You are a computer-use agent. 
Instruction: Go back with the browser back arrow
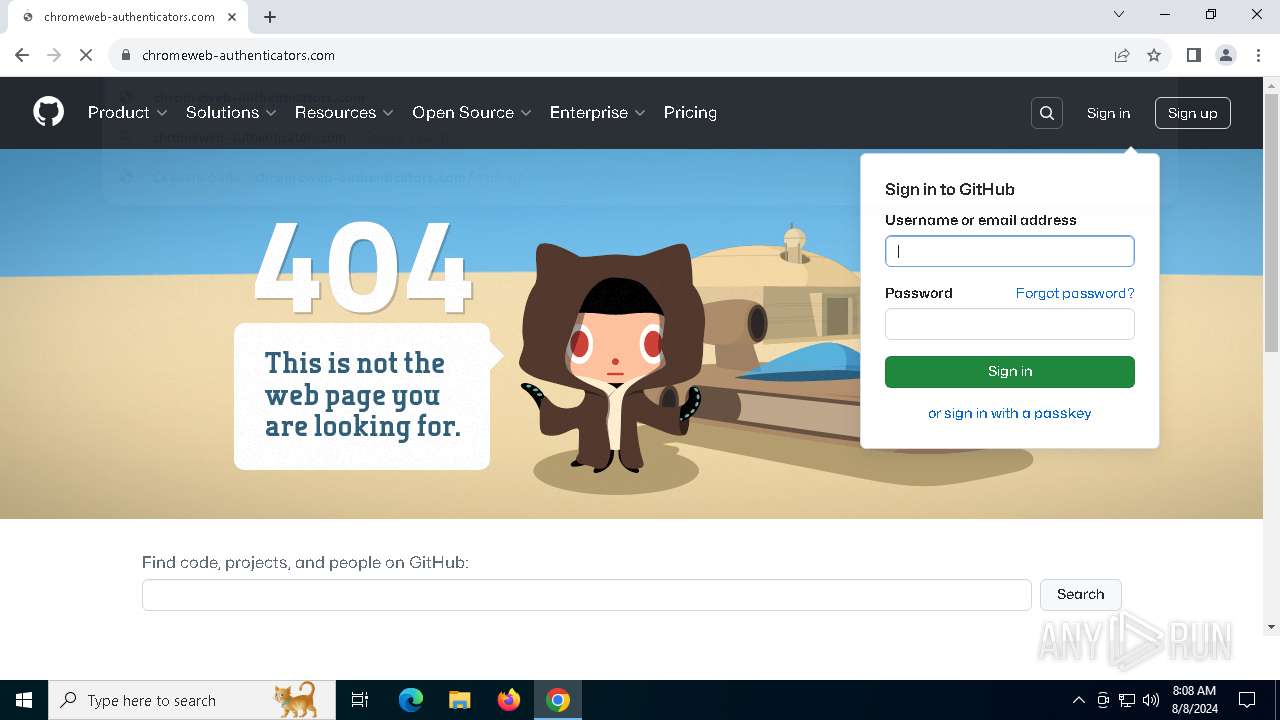click(22, 55)
